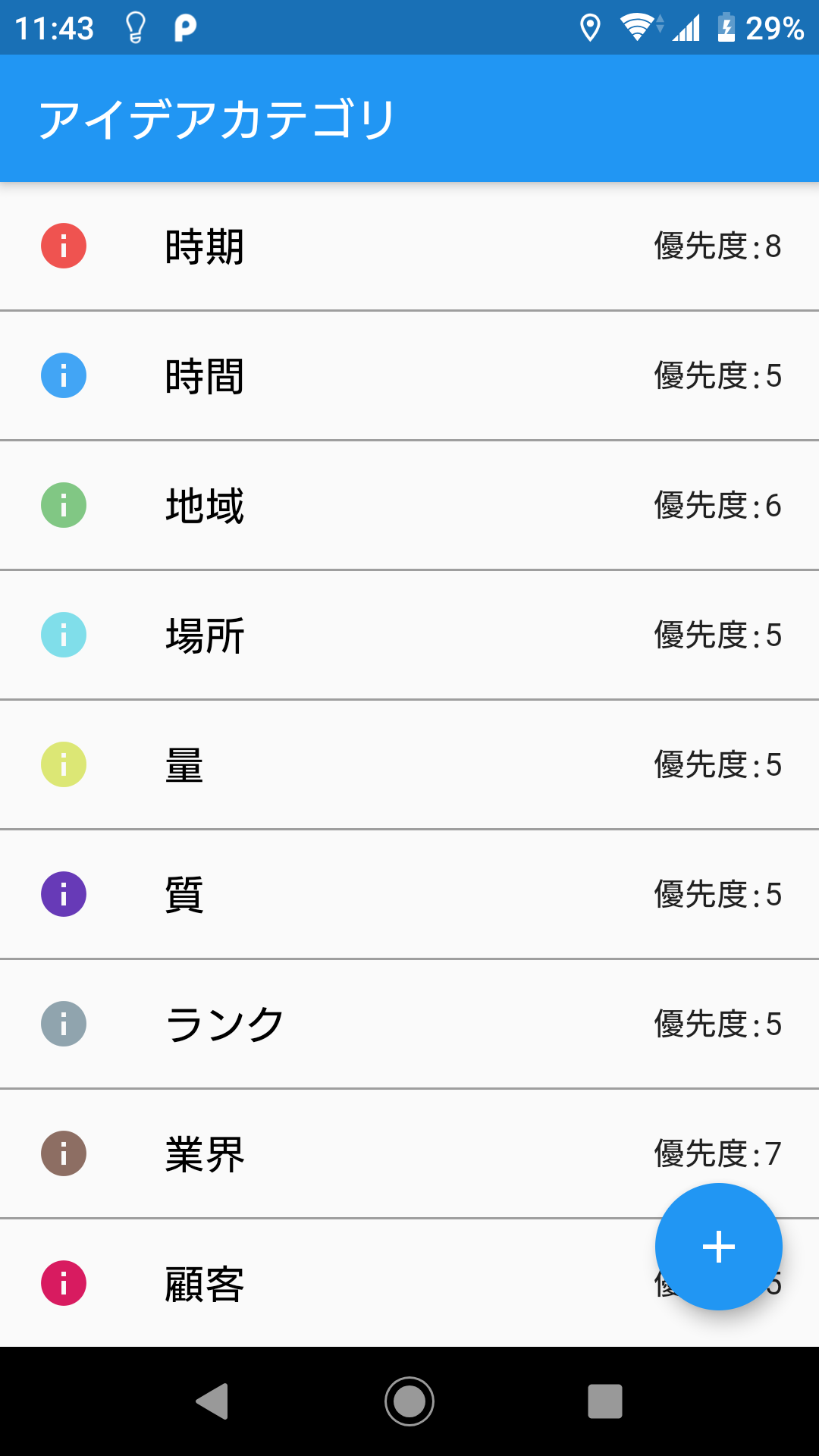Tap the red info icon beside 時期
The height and width of the screenshot is (1456, 819).
(x=64, y=246)
